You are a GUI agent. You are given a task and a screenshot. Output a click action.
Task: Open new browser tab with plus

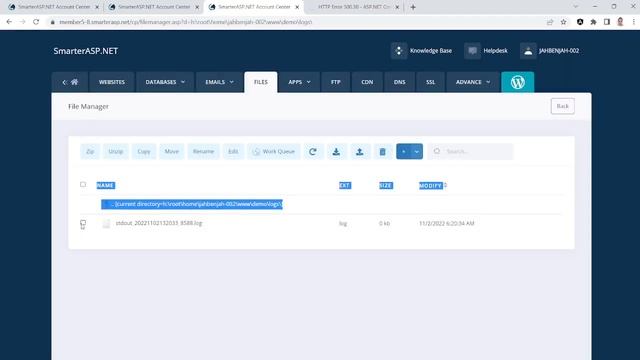point(413,7)
